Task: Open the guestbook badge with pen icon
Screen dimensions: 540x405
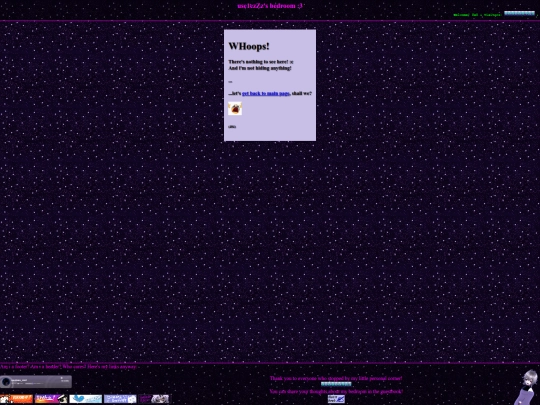Action: 336,399
